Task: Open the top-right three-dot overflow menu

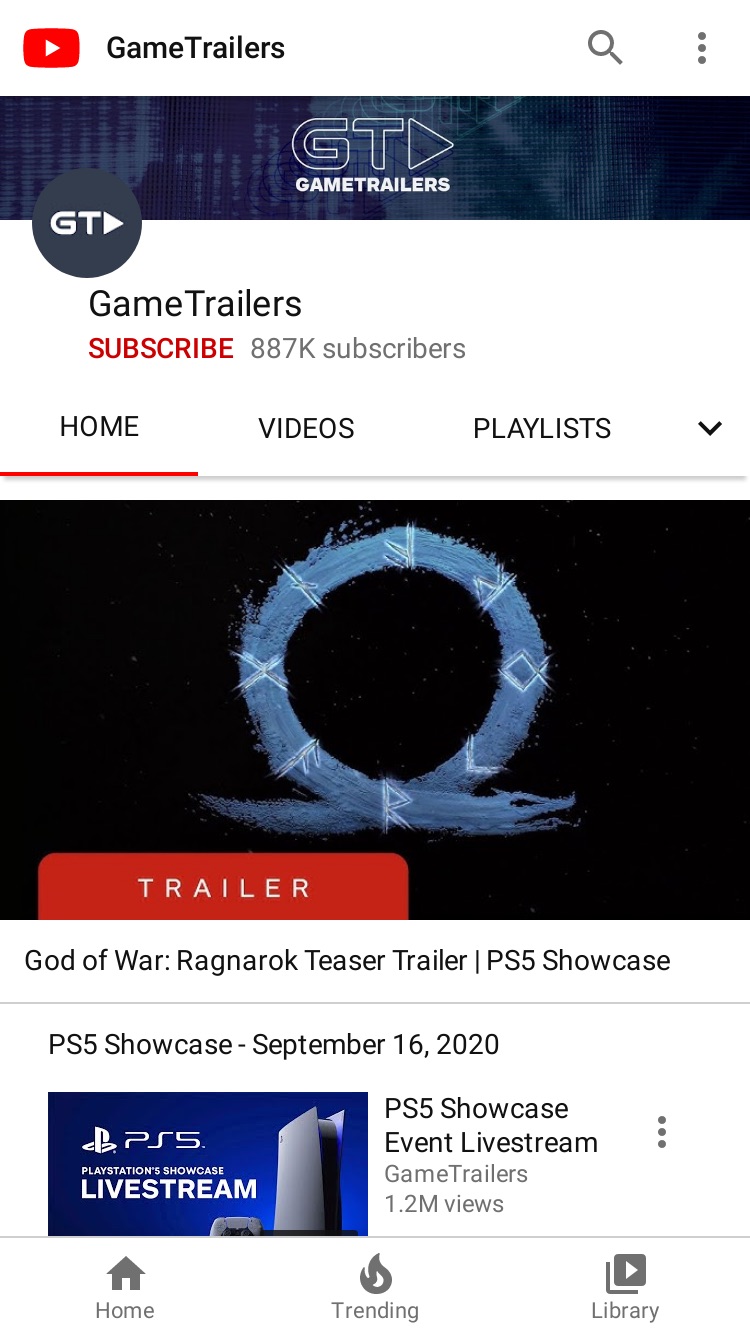Action: click(702, 48)
